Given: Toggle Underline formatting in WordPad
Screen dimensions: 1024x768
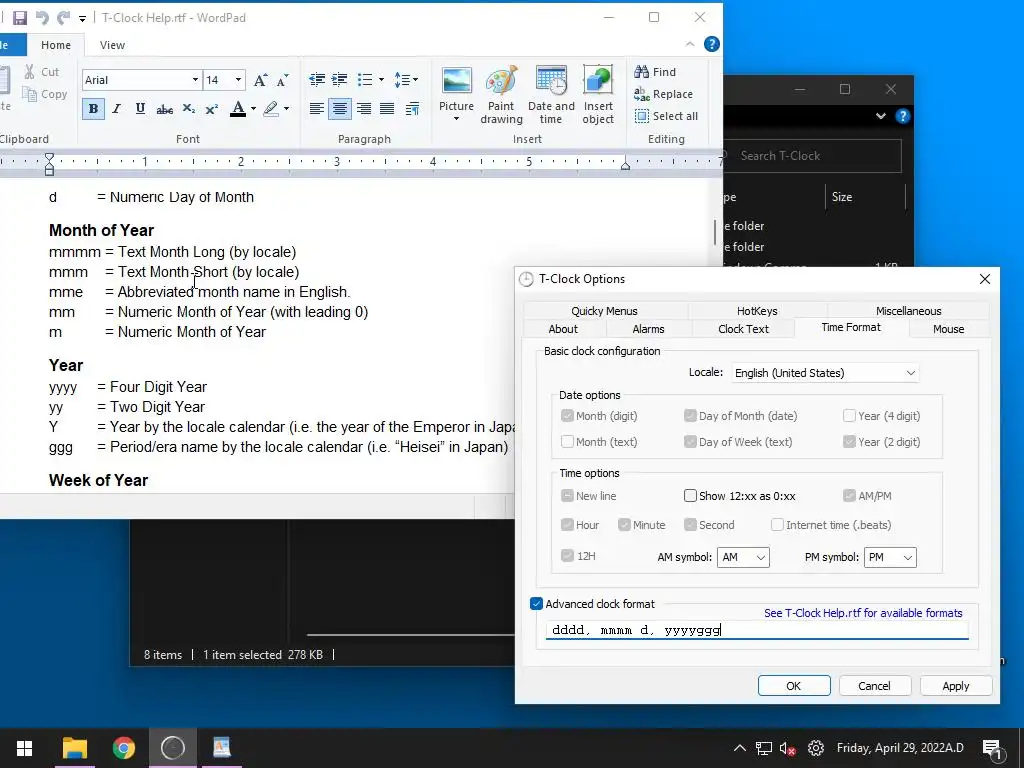Looking at the screenshot, I should 140,108.
